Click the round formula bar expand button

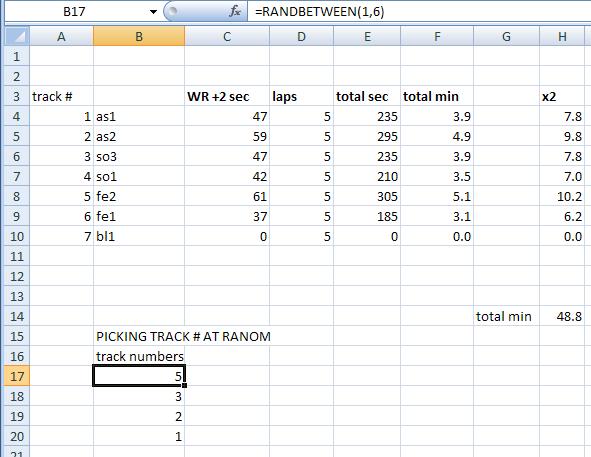click(x=172, y=12)
